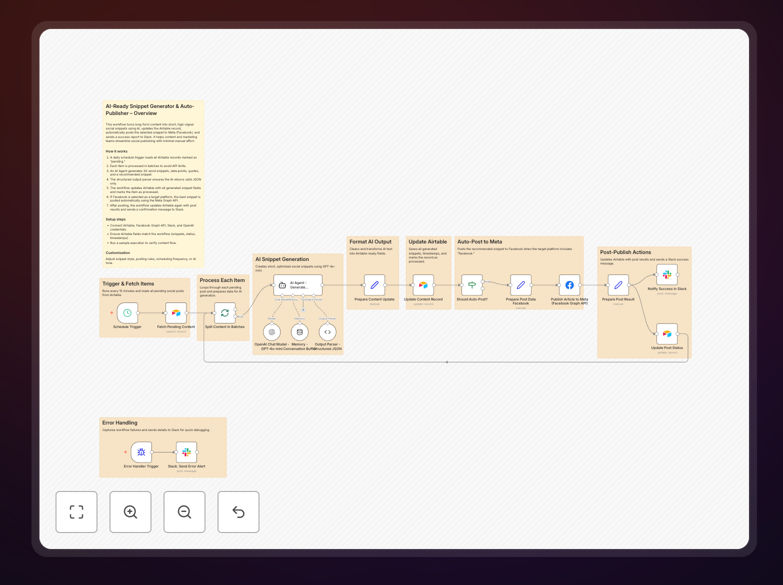
Task: Select the Error Handler Trigger bug node
Action: coord(141,452)
